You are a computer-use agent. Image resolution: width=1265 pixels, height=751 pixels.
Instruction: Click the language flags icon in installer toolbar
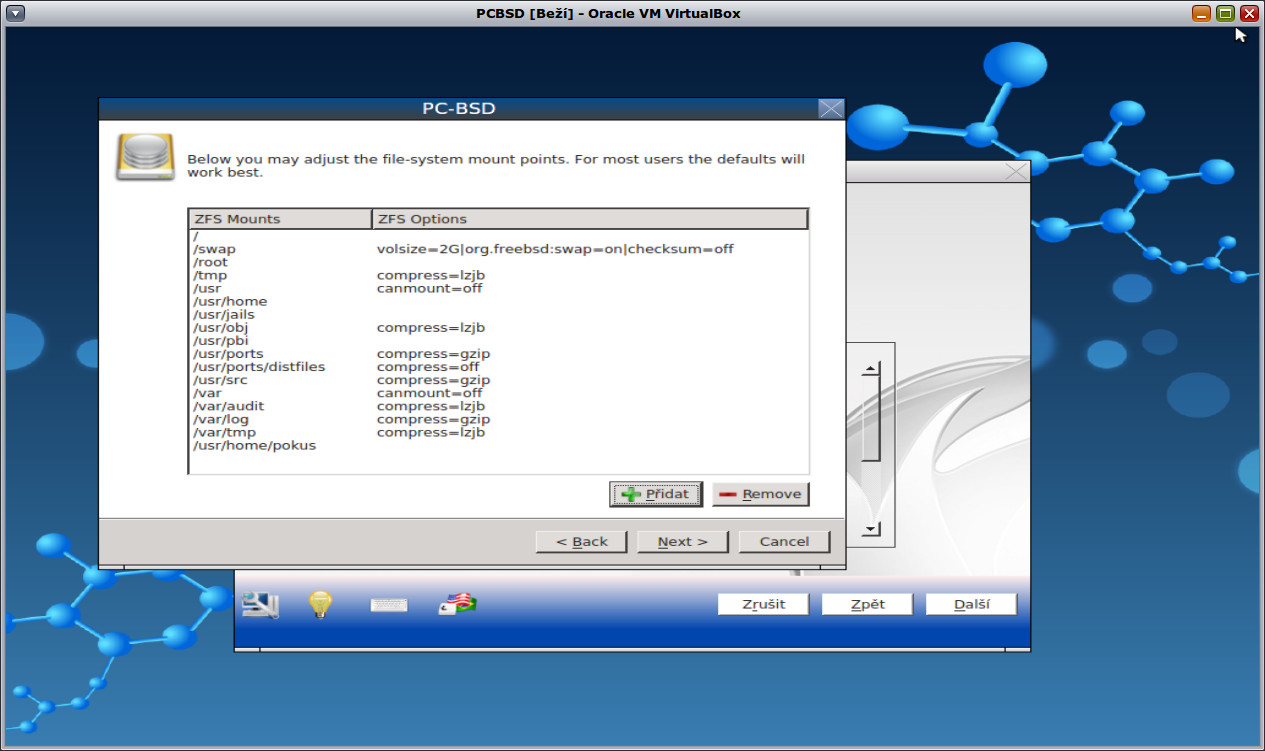tap(455, 604)
